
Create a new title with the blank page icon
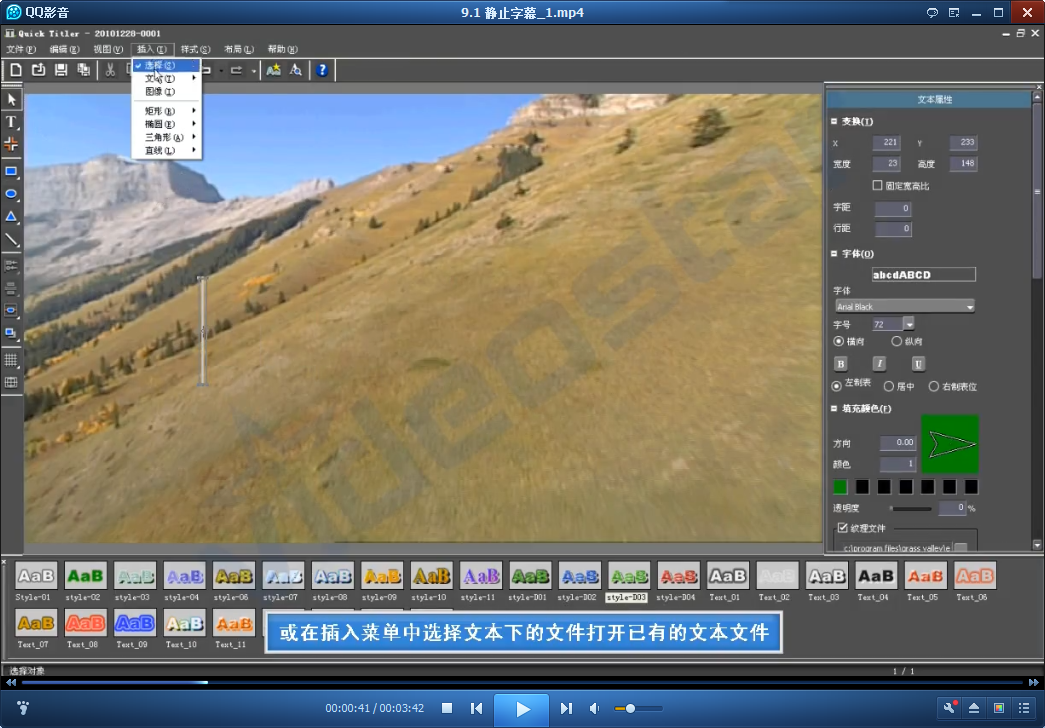point(16,69)
